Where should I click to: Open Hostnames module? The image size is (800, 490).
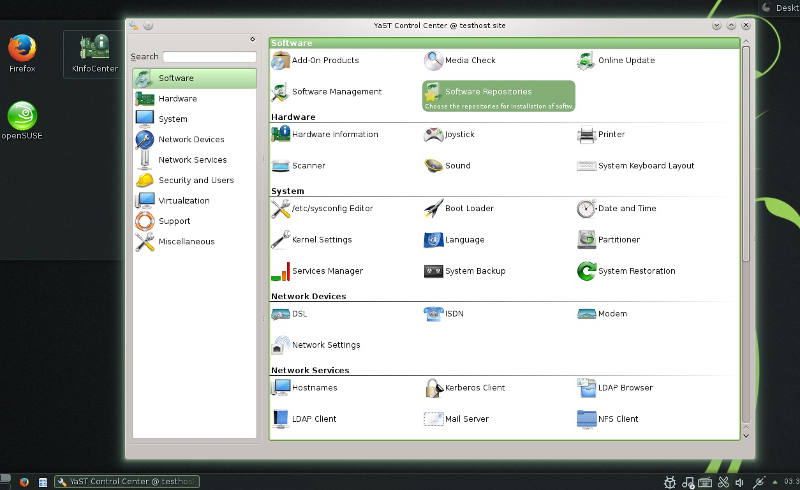point(305,388)
